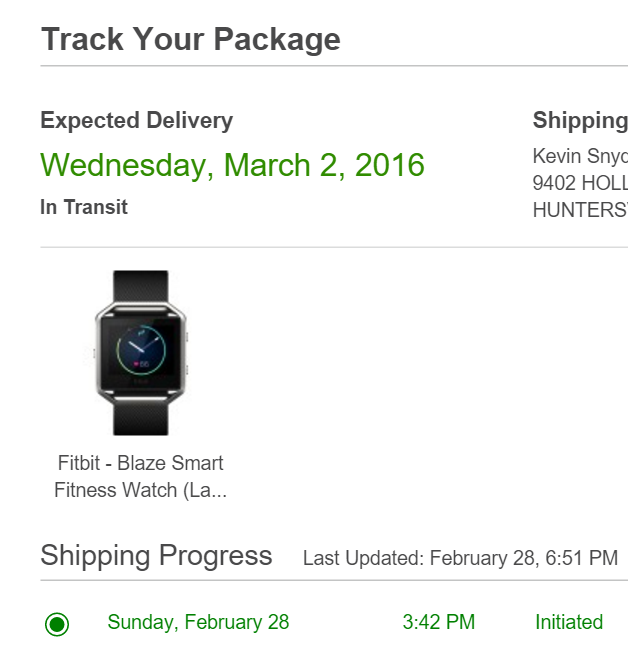Click the Track Your Package heading
The image size is (628, 646).
point(190,40)
